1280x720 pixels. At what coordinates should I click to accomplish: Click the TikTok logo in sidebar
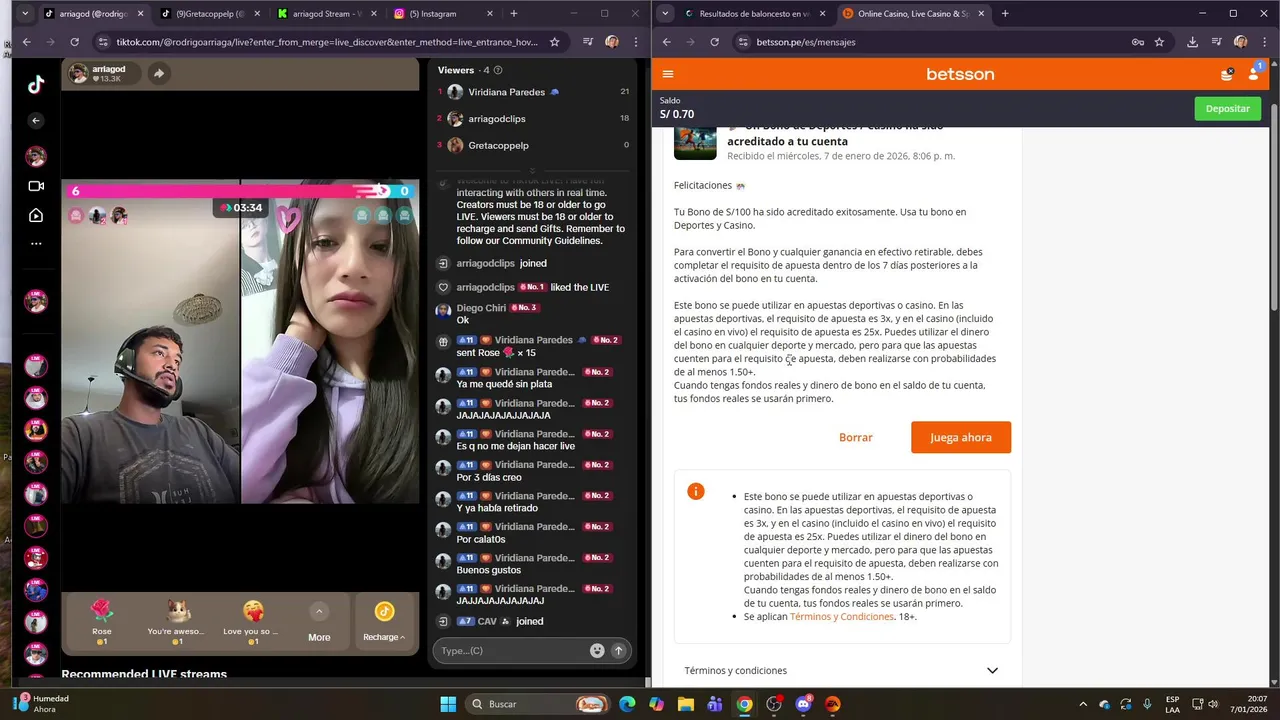(x=36, y=84)
